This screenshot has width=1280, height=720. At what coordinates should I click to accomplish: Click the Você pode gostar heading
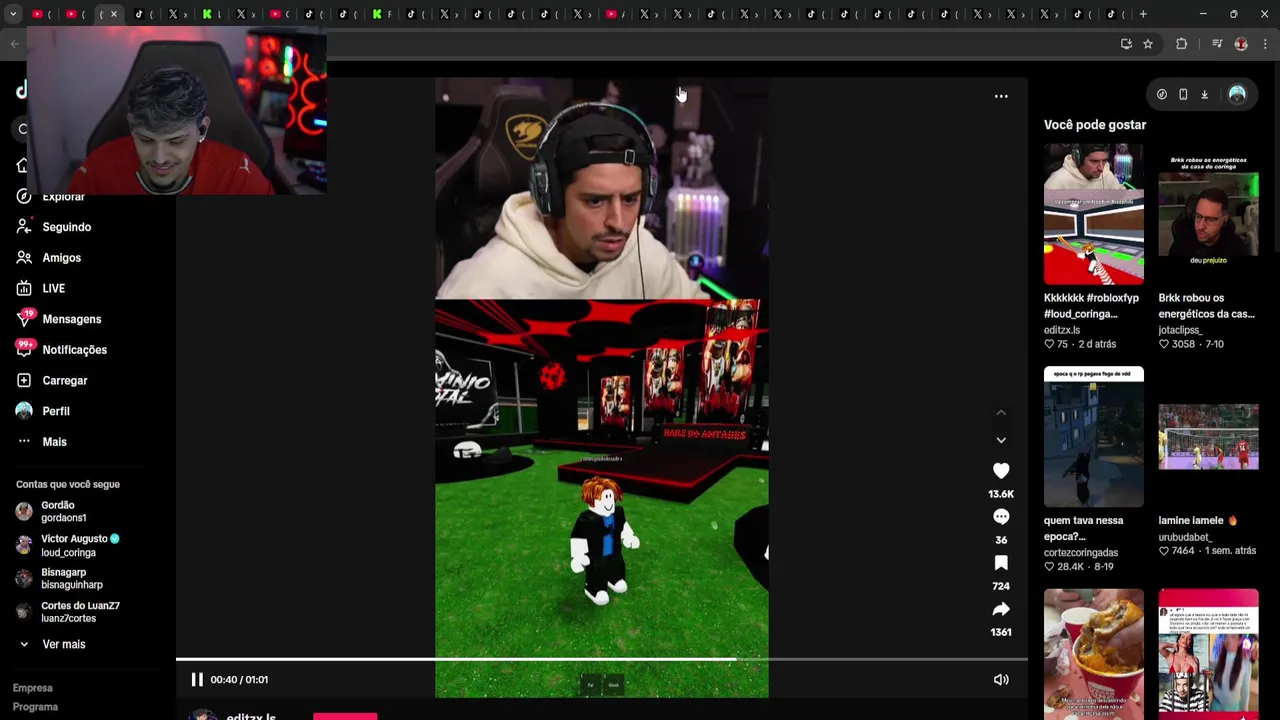point(1095,125)
